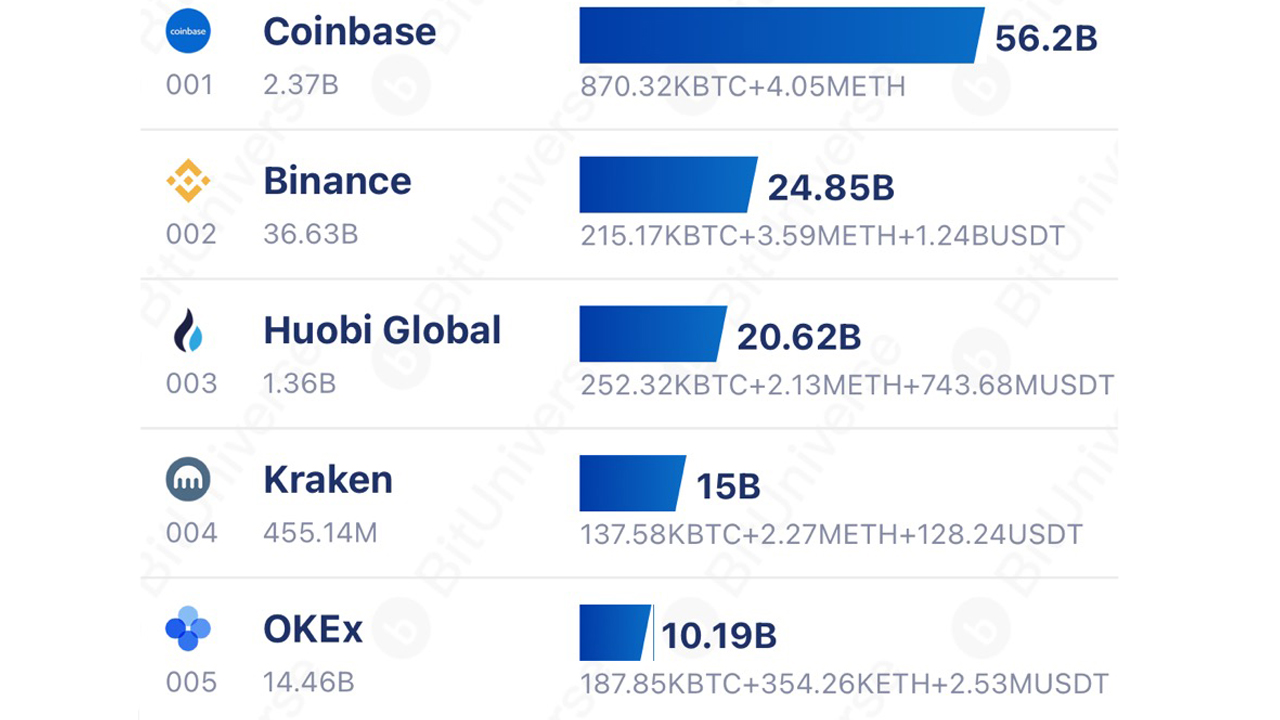Select the Huobi Global exchange name
Viewport: 1280px width, 720px height.
382,331
